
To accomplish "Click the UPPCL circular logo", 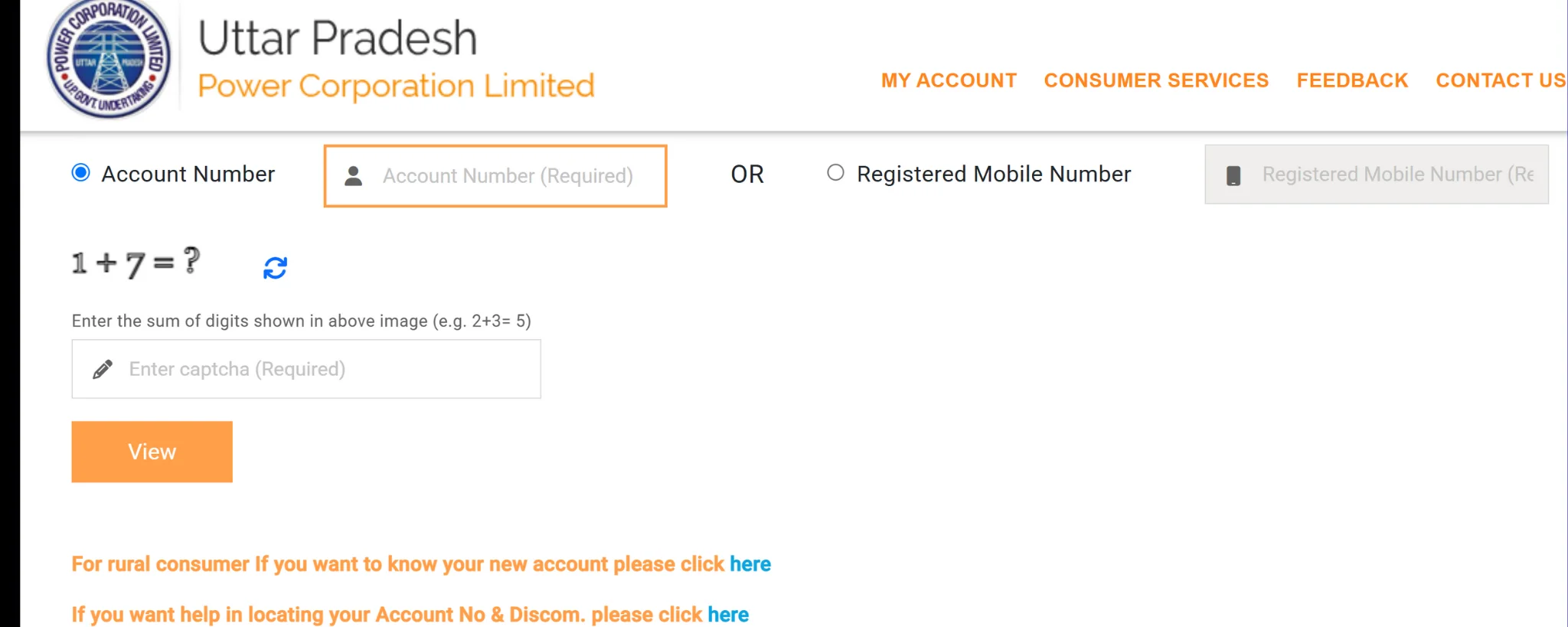I will click(x=109, y=60).
